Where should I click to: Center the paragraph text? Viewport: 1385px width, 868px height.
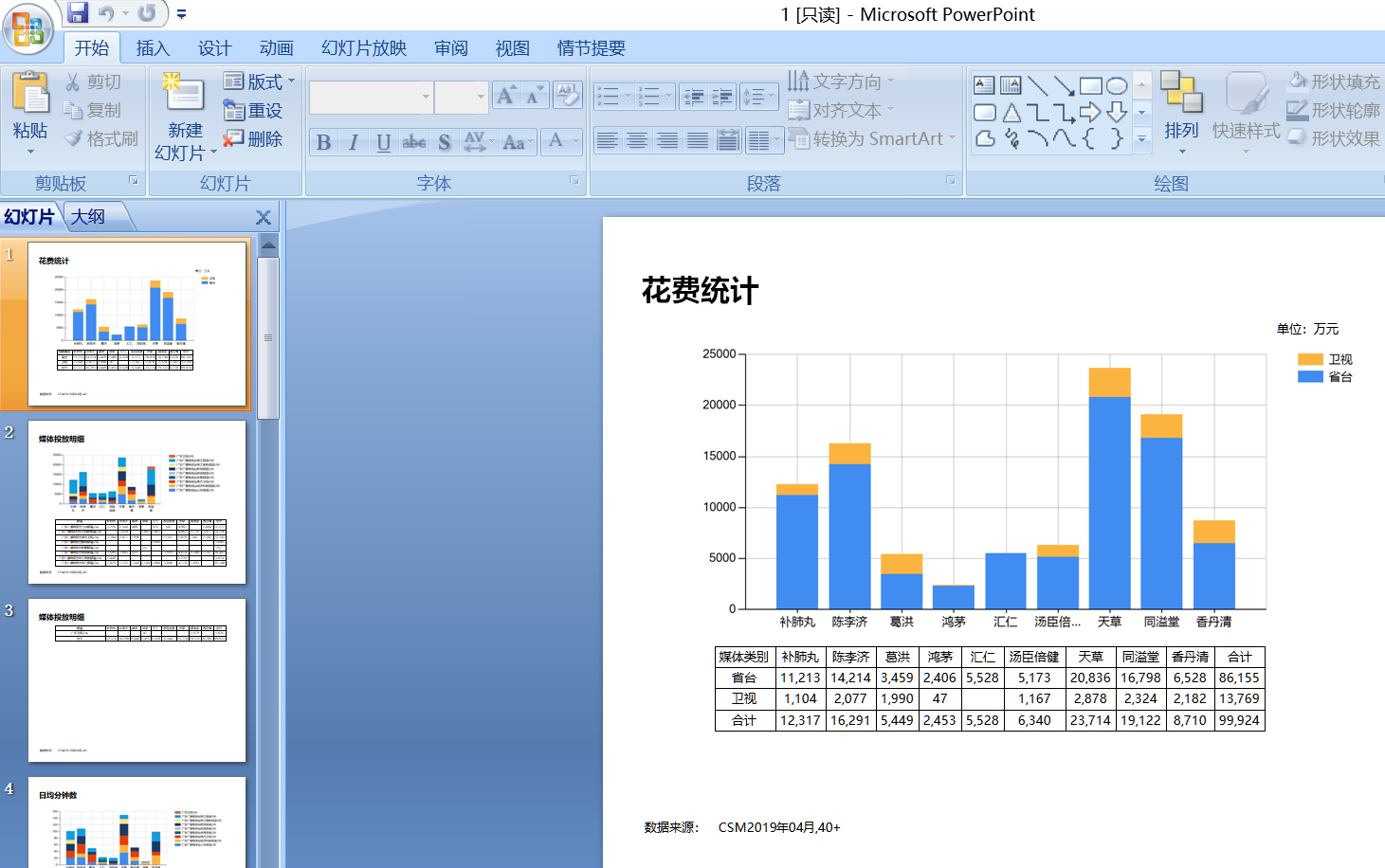(x=638, y=141)
